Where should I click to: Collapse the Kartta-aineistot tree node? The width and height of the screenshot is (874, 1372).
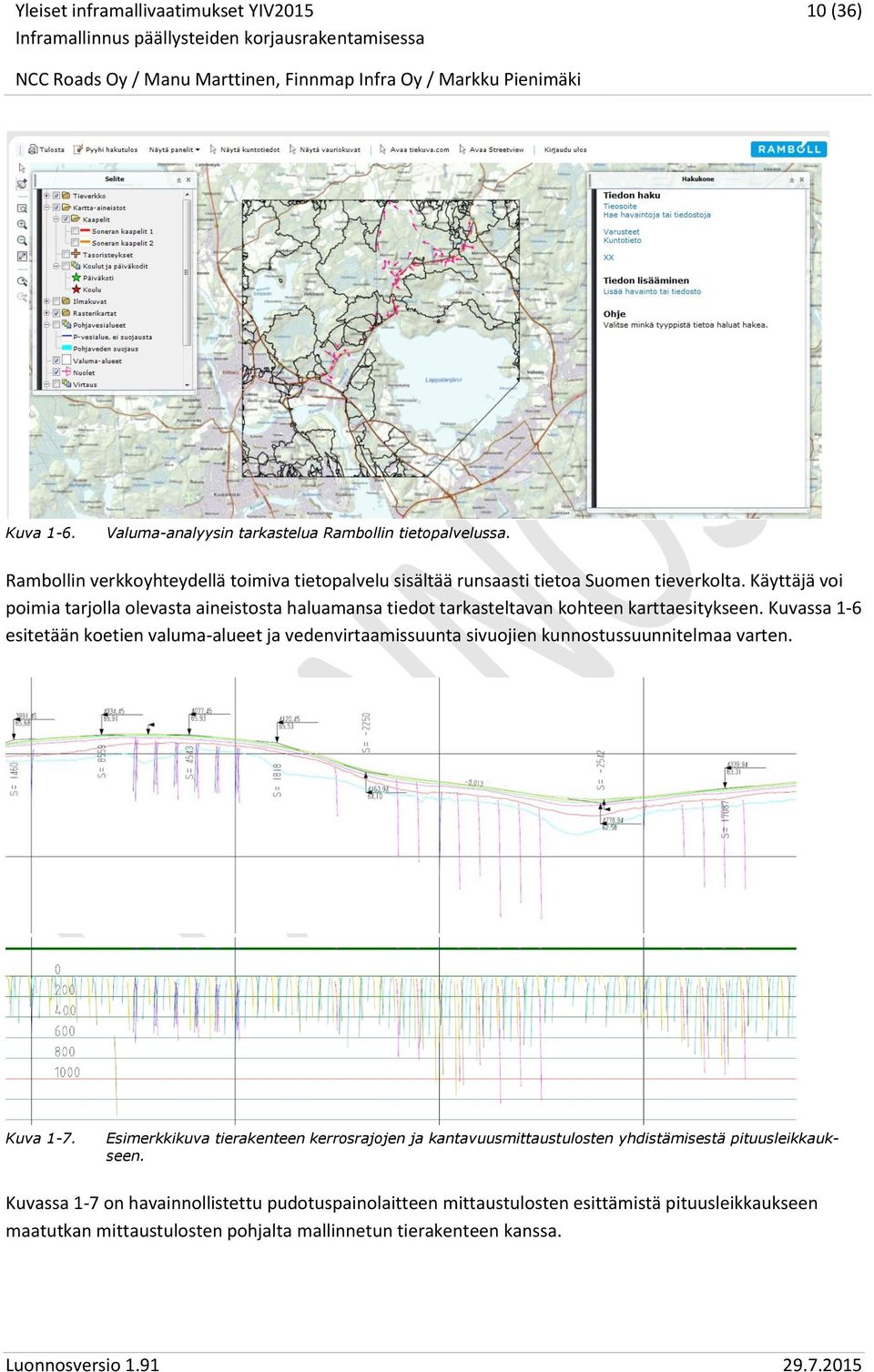46,208
